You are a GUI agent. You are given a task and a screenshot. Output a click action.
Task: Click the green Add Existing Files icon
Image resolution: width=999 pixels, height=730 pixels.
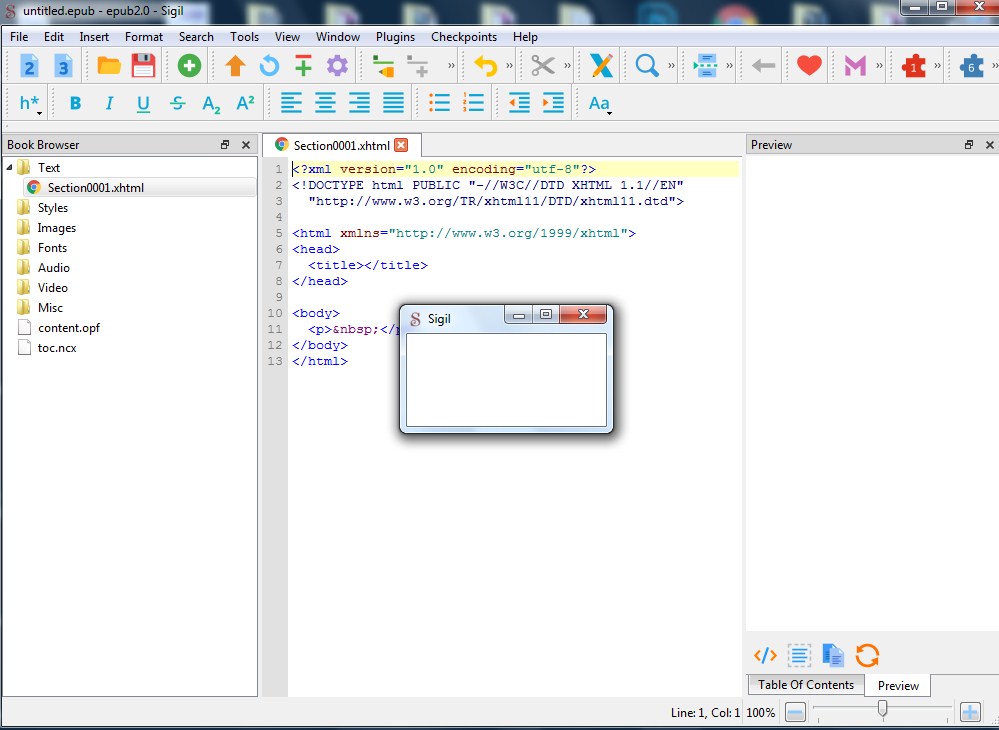[x=189, y=66]
